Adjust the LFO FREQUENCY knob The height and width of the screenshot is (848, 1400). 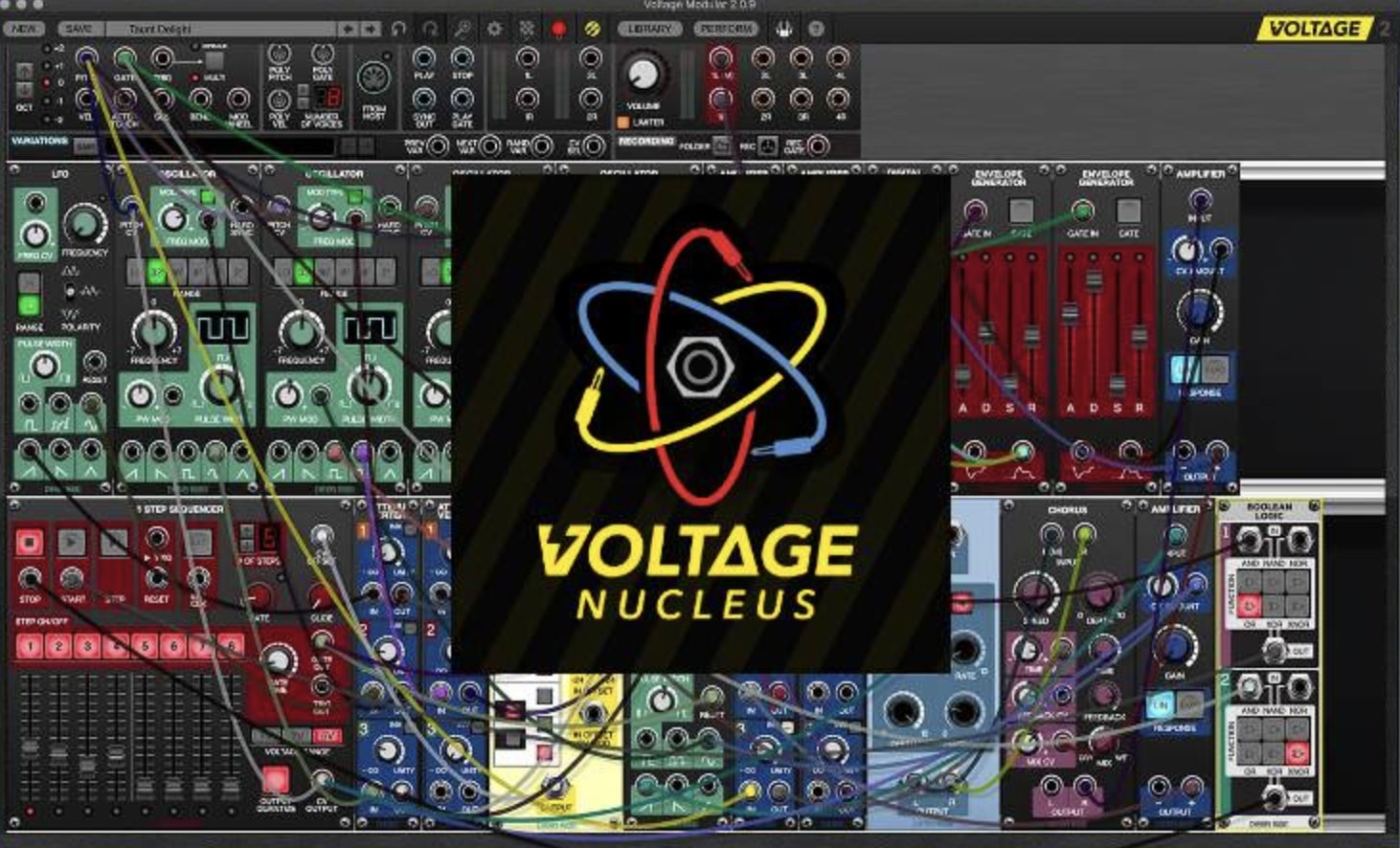(84, 223)
